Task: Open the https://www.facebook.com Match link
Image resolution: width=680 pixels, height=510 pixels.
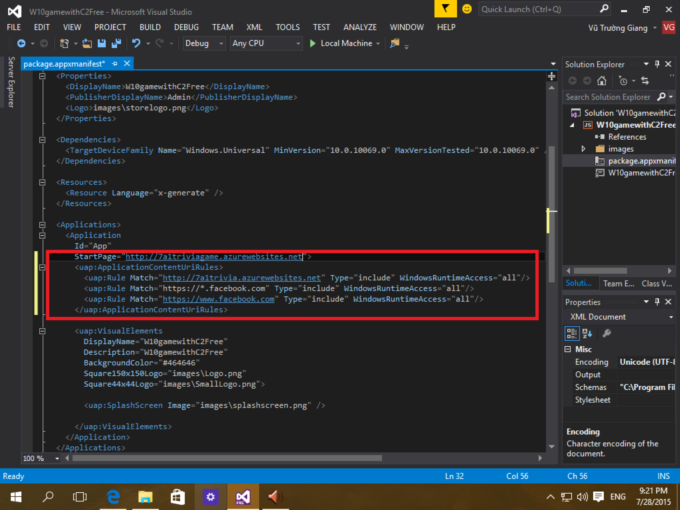Action: click(218, 299)
